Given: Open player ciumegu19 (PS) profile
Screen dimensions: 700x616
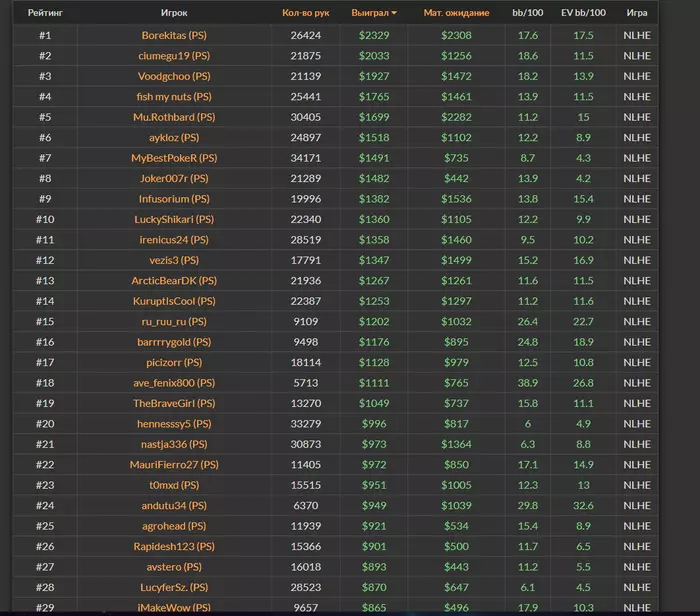Looking at the screenshot, I should [x=174, y=56].
